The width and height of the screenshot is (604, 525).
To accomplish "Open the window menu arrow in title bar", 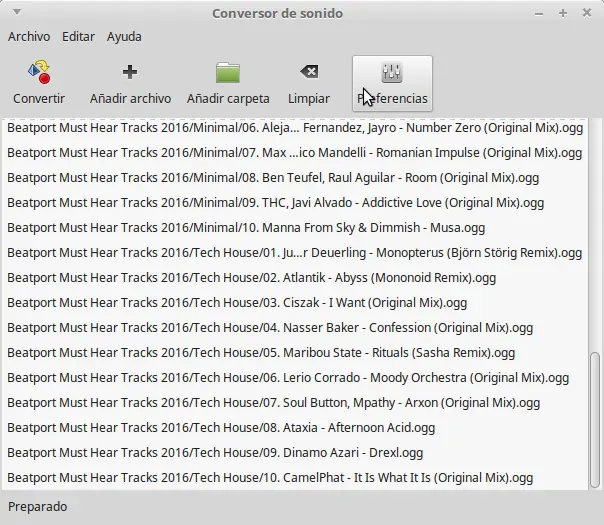I will pyautogui.click(x=17, y=12).
